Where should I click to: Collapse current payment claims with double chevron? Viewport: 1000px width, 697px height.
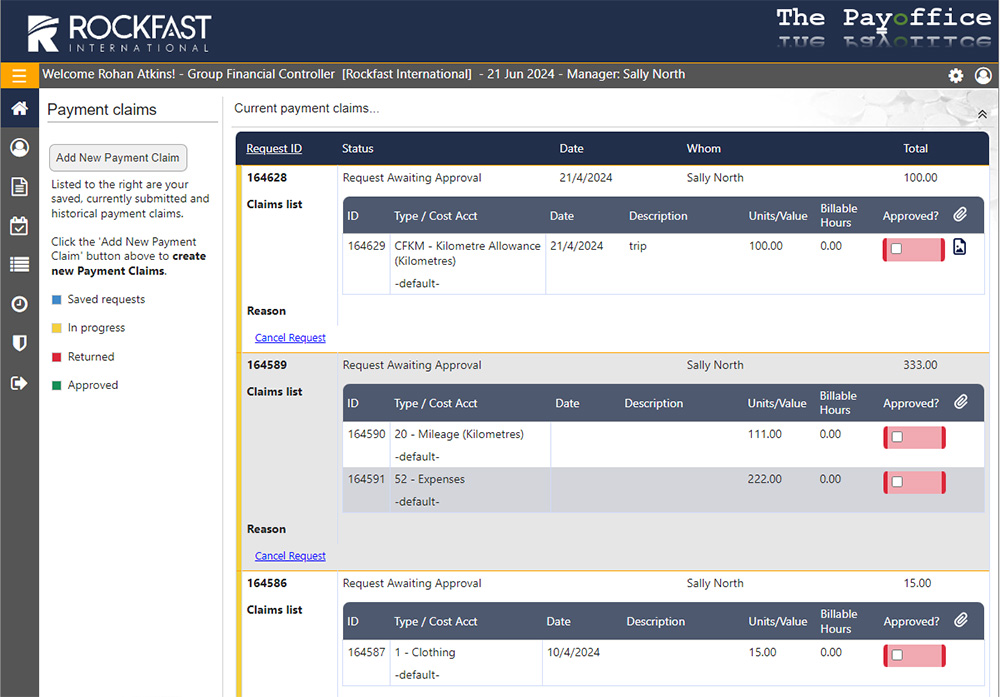(982, 115)
